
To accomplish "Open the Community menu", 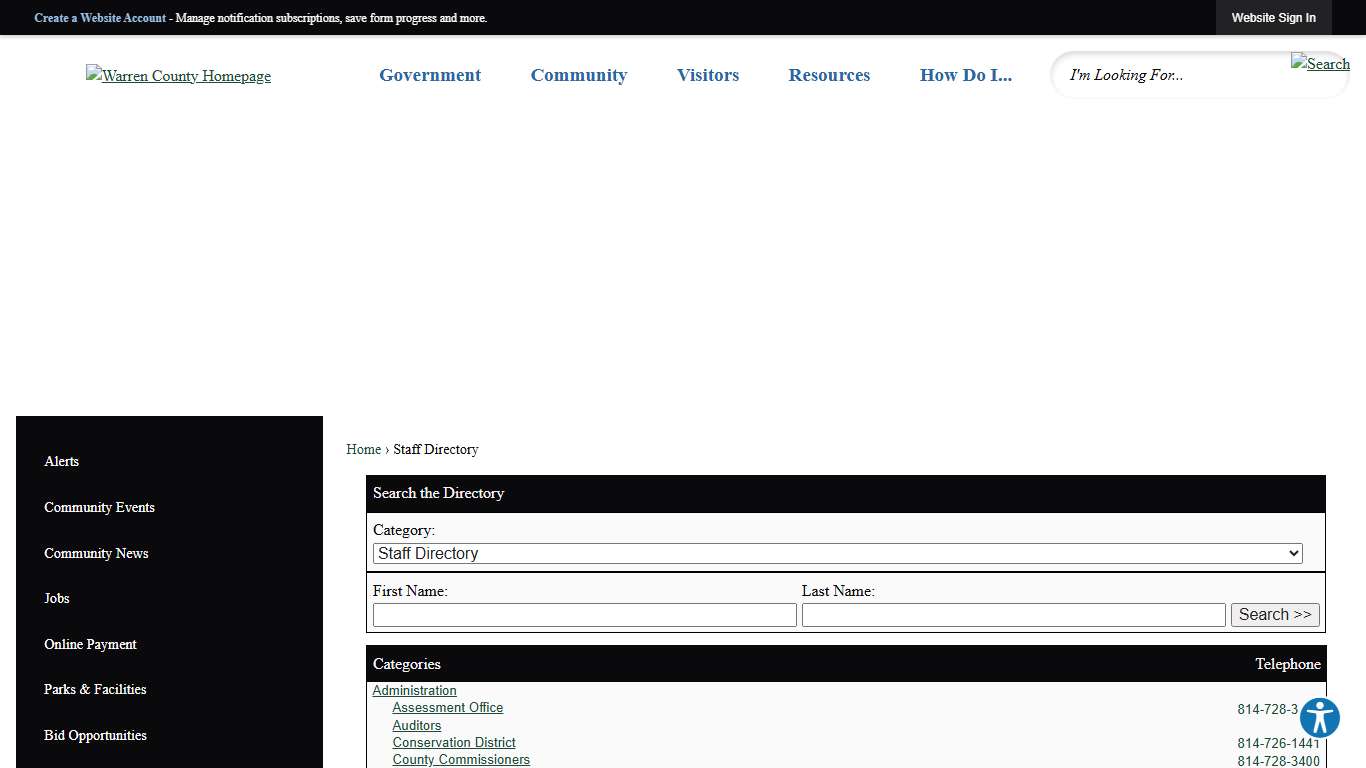I will [578, 75].
